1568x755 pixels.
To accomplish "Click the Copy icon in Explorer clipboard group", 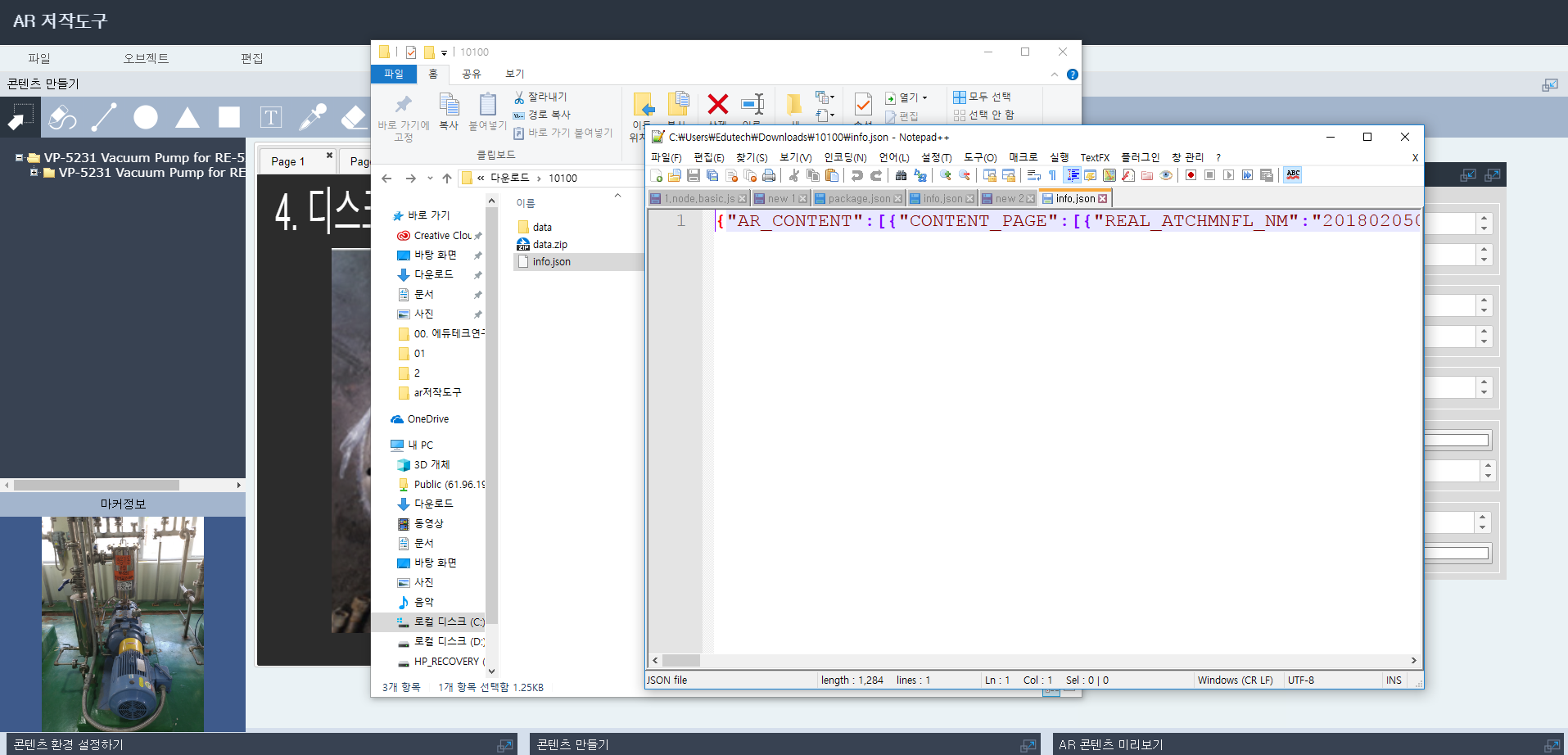I will pos(449,104).
